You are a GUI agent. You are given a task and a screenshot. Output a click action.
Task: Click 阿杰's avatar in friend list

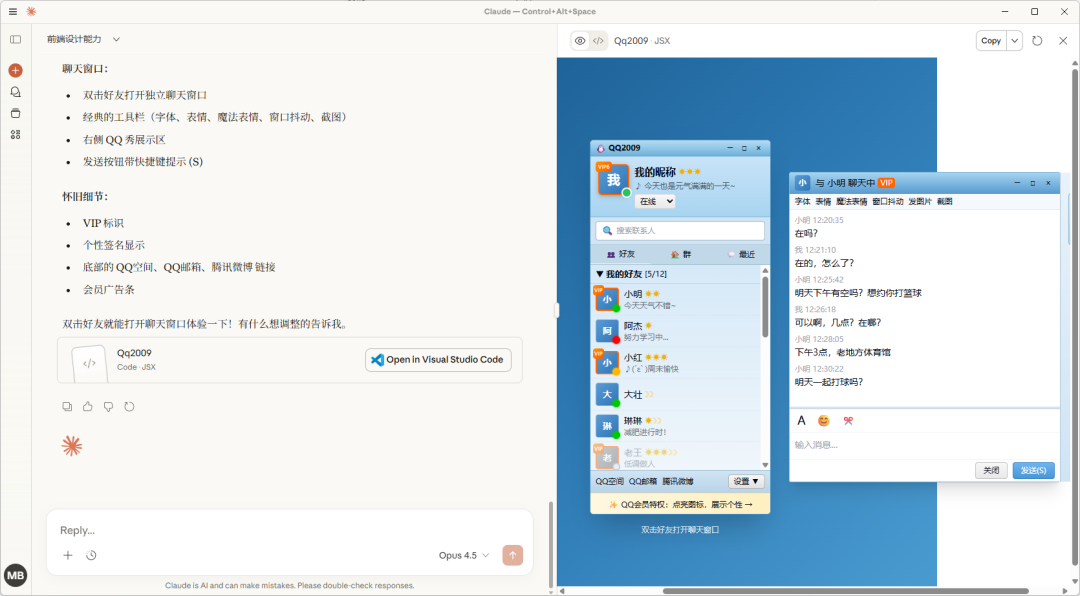point(607,331)
